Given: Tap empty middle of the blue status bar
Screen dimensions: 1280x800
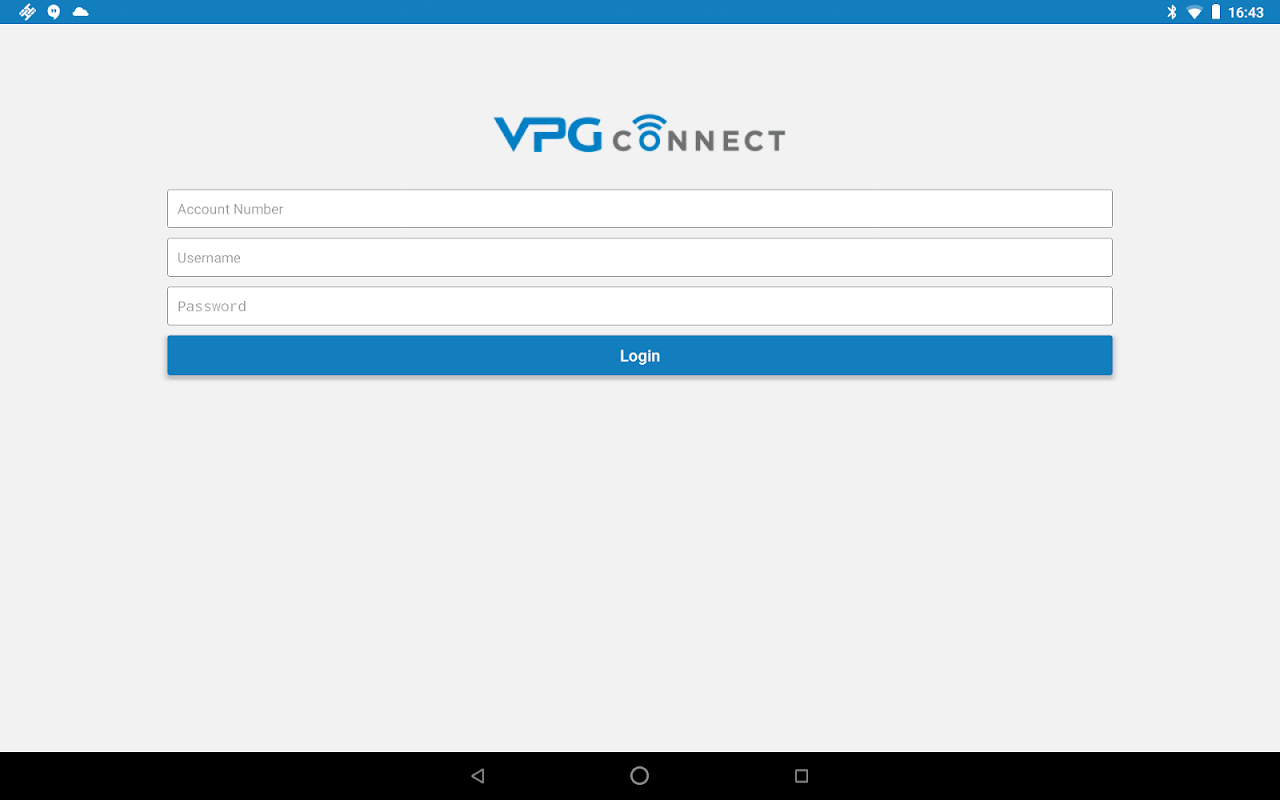Looking at the screenshot, I should pos(640,12).
